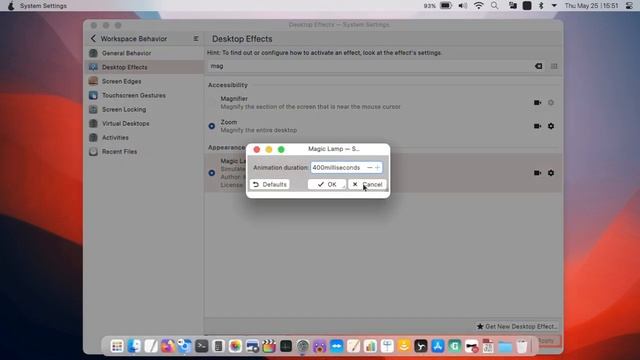Screen dimensions: 640x360
Task: Open the clapperboard video editor in dock
Action: [x=269, y=347]
